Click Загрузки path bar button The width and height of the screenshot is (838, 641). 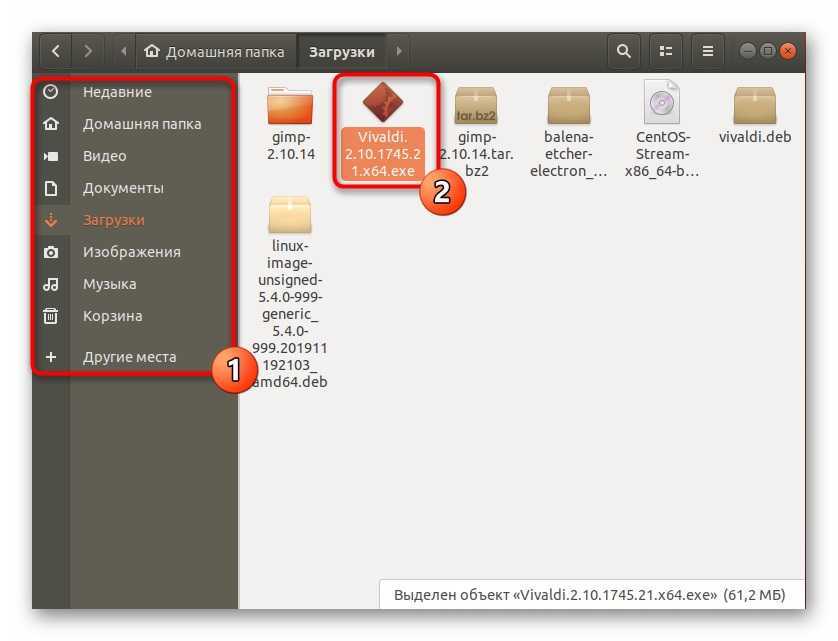(341, 51)
